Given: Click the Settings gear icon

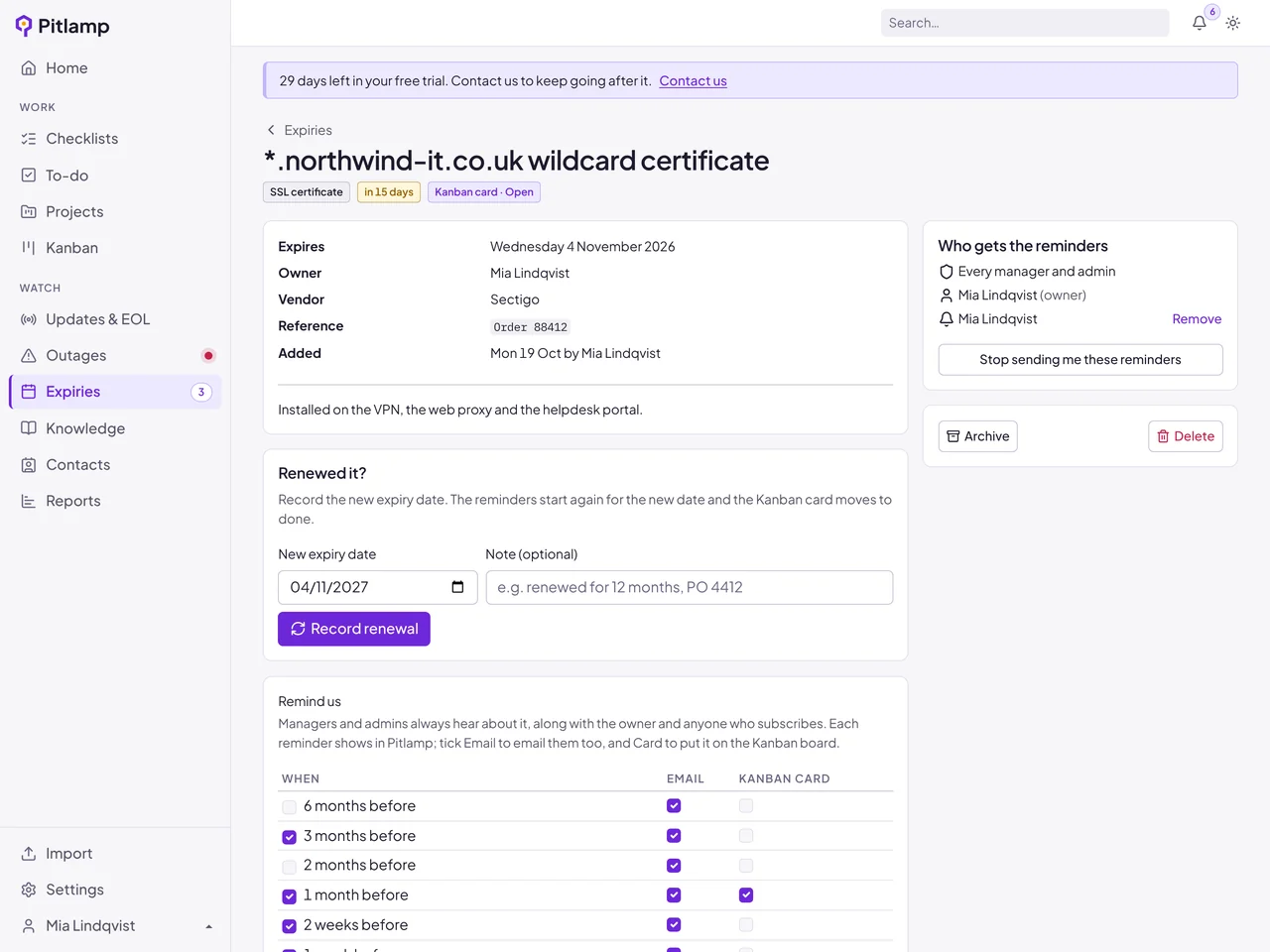Looking at the screenshot, I should 29,891.
